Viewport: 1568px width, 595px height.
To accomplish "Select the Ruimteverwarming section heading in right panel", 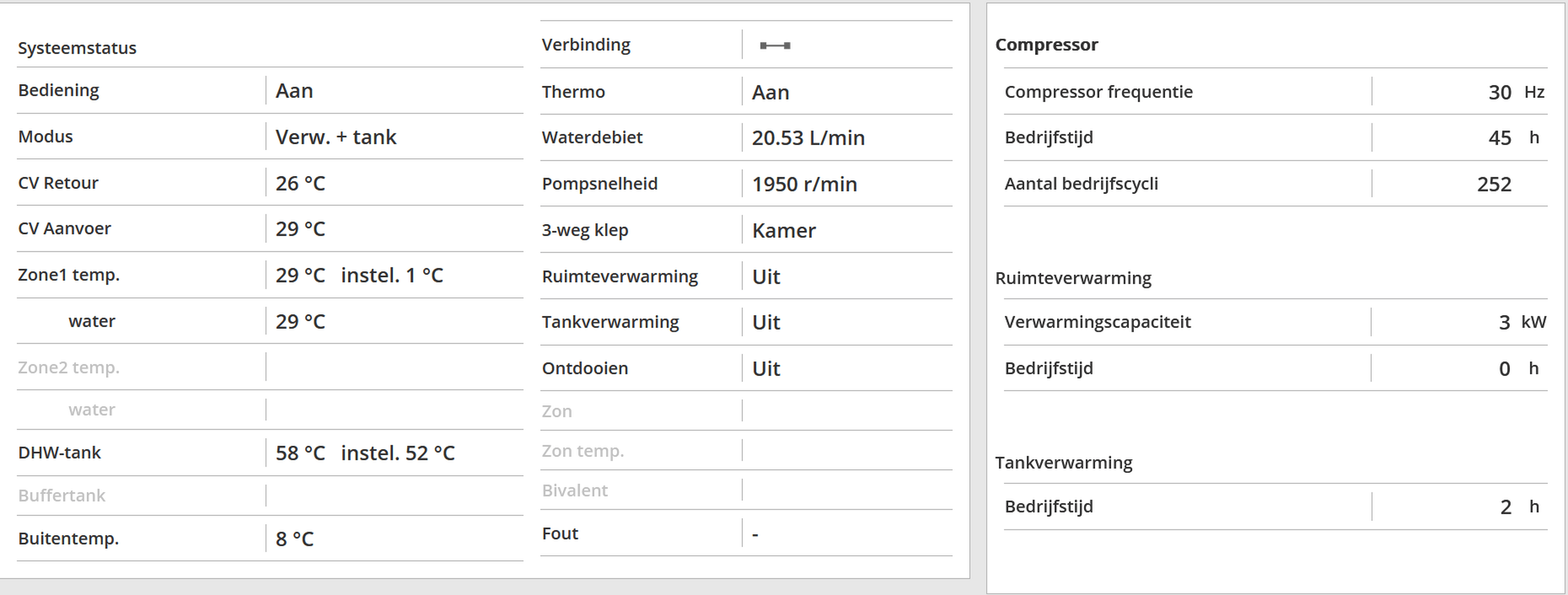I will (x=1073, y=278).
